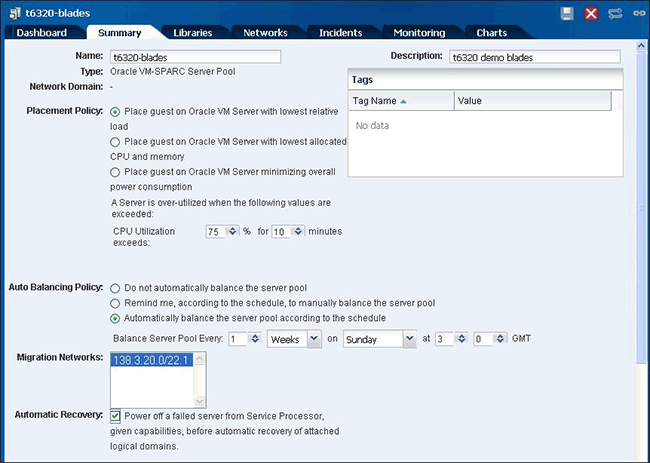This screenshot has width=650, height=463.
Task: Click Migration Networks list scroll up arrow
Action: click(200, 359)
